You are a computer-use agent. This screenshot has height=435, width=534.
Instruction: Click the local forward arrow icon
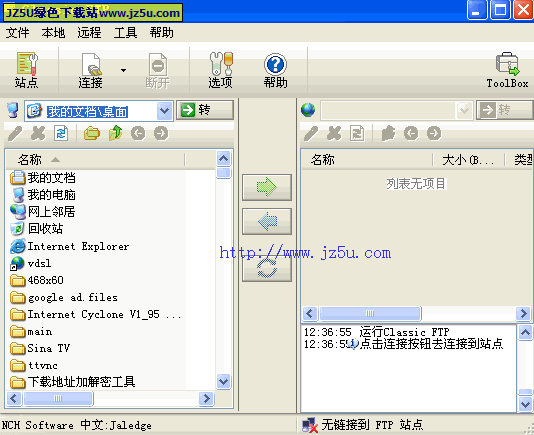[161, 133]
